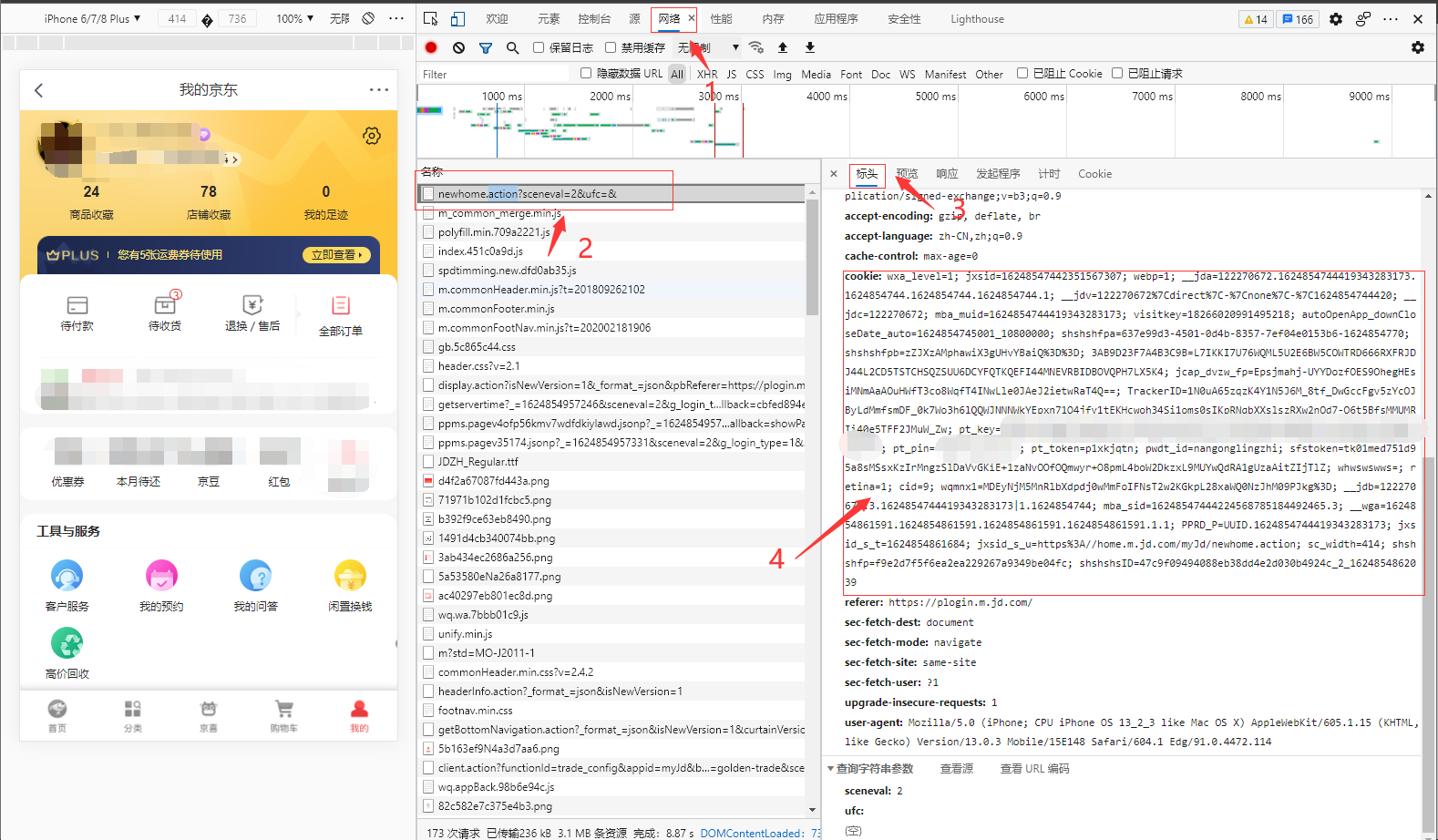Viewport: 1438px width, 840px height.
Task: Filter requests by Img type
Action: point(783,74)
